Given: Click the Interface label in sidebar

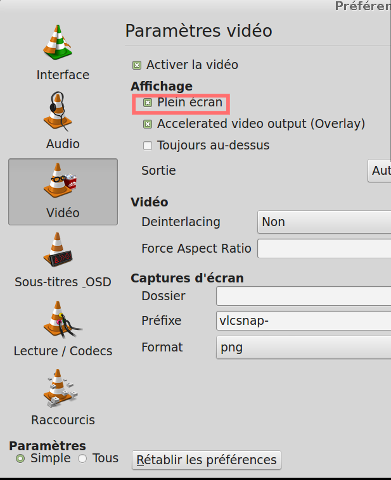Looking at the screenshot, I should (x=63, y=75).
